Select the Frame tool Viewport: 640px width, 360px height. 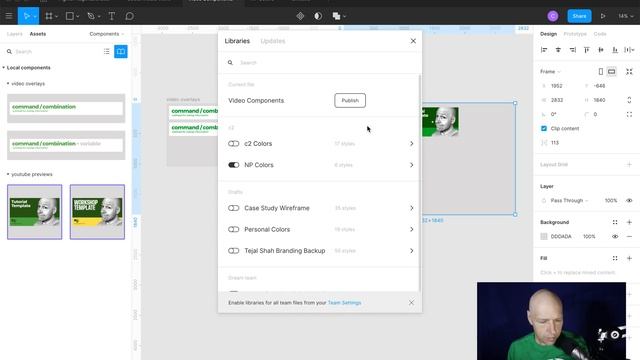click(x=49, y=16)
